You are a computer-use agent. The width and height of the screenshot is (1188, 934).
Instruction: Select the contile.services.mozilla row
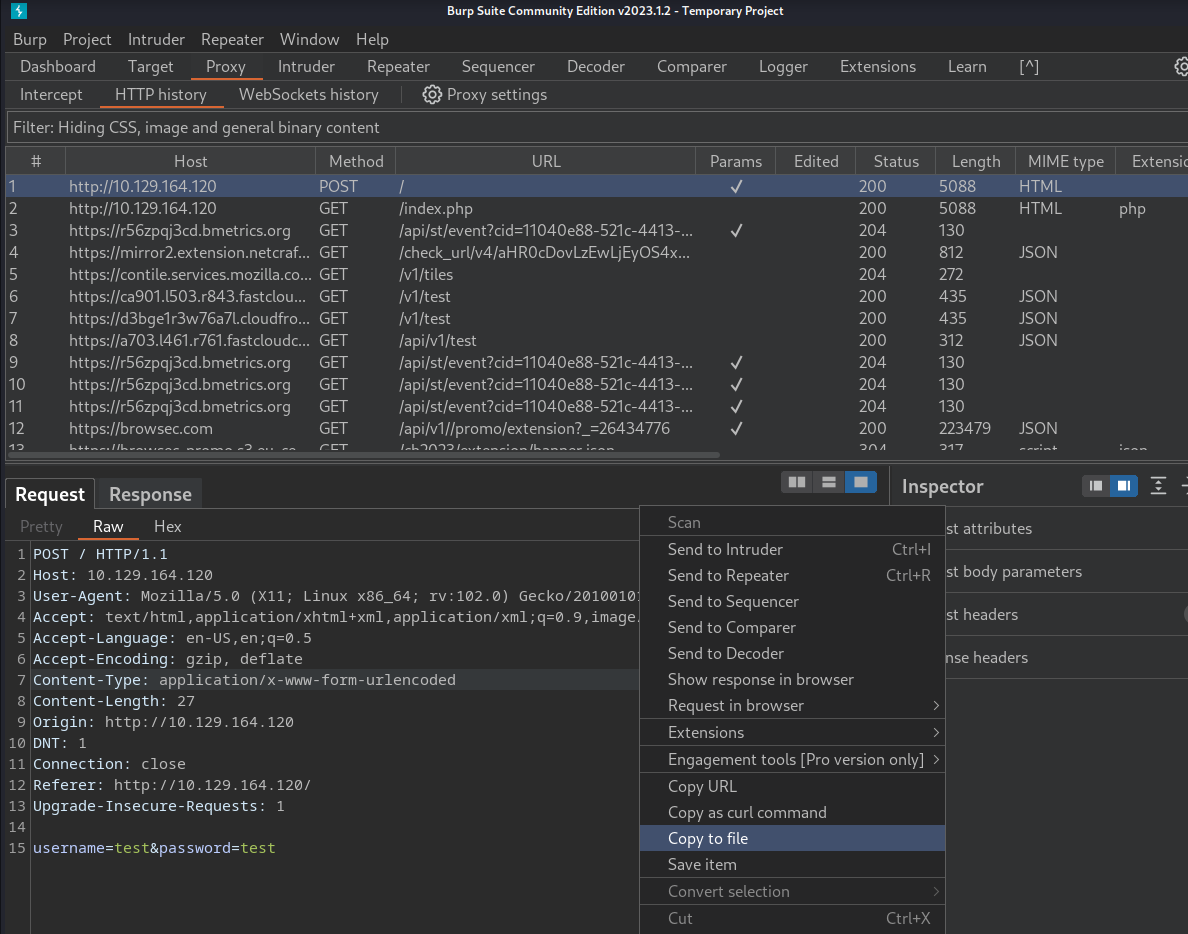point(597,274)
